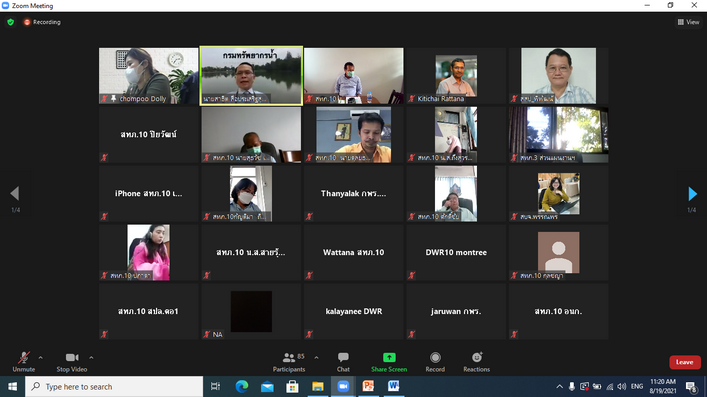Expand arrow next to Participants
Image resolution: width=707 pixels, height=397 pixels.
316,358
